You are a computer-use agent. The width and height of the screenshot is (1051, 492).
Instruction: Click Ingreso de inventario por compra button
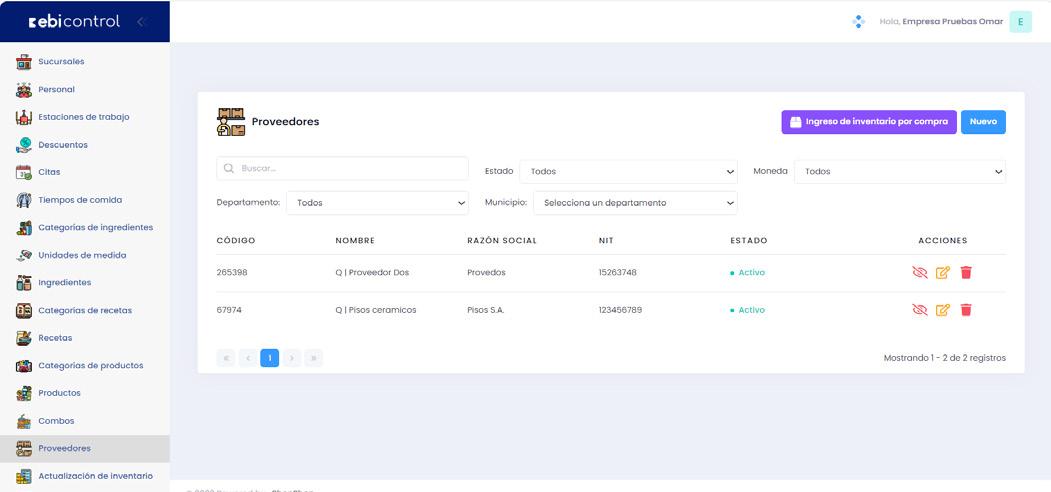[869, 122]
